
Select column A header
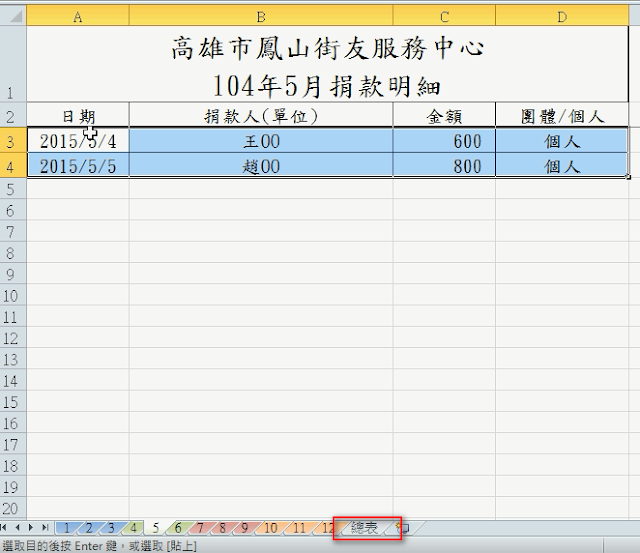coord(78,17)
